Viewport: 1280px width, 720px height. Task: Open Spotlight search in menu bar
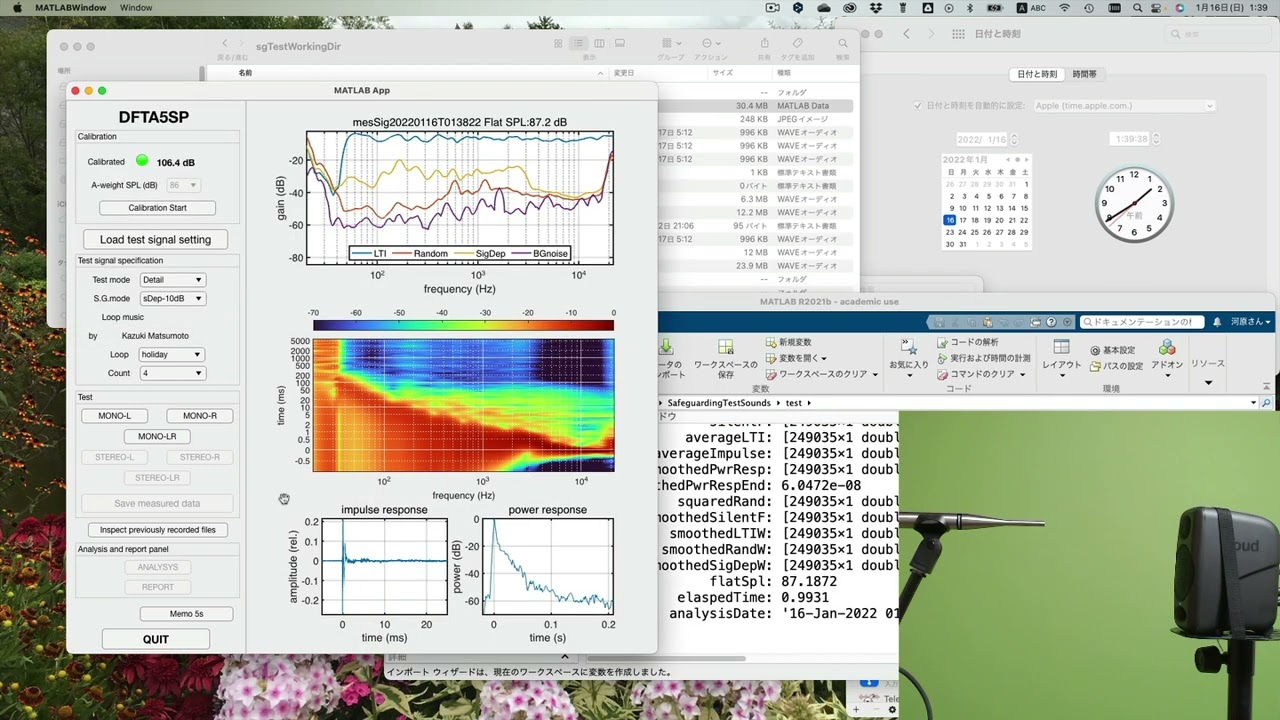click(1138, 8)
